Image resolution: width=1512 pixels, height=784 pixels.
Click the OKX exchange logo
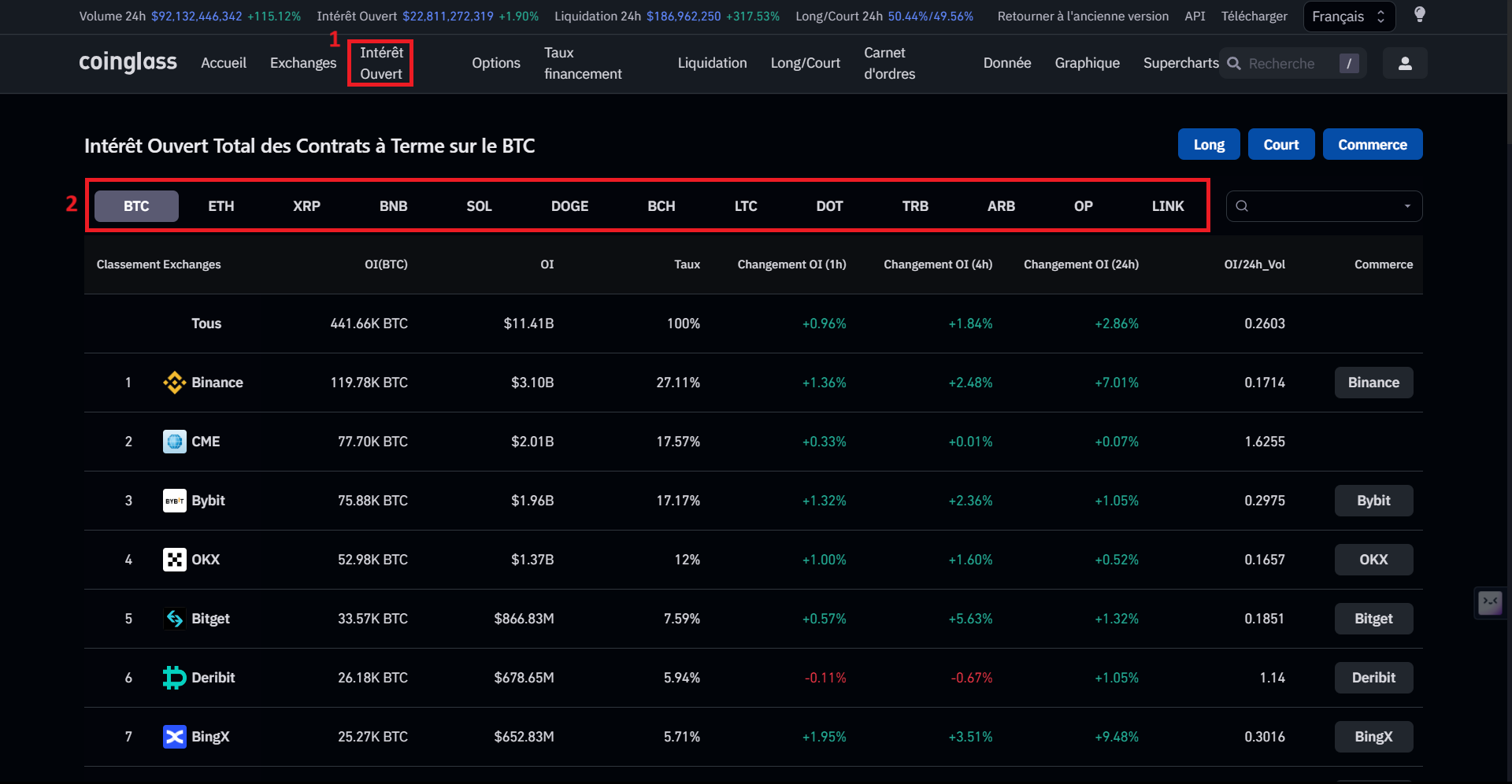pyautogui.click(x=175, y=560)
